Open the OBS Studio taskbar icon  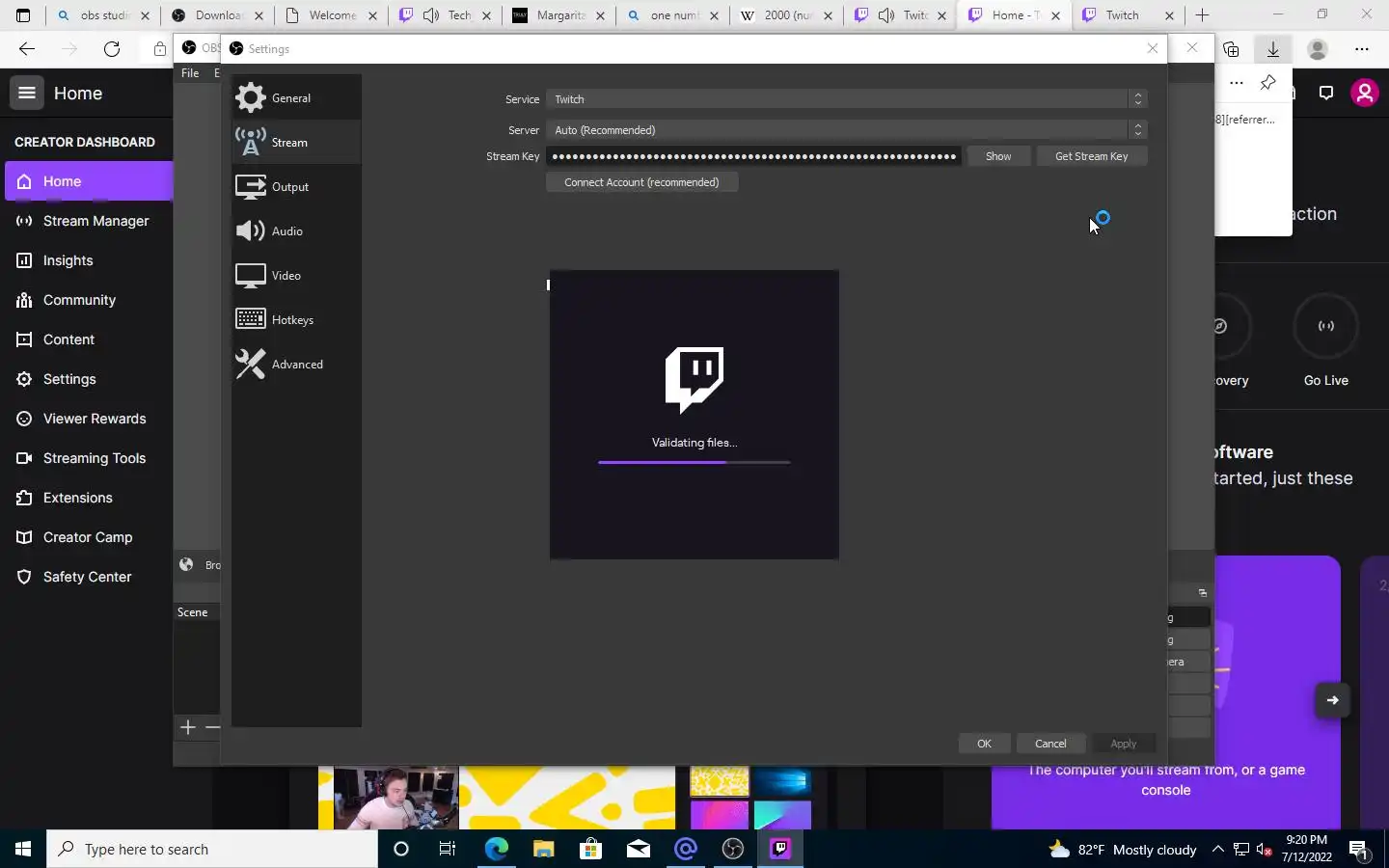coord(733,849)
